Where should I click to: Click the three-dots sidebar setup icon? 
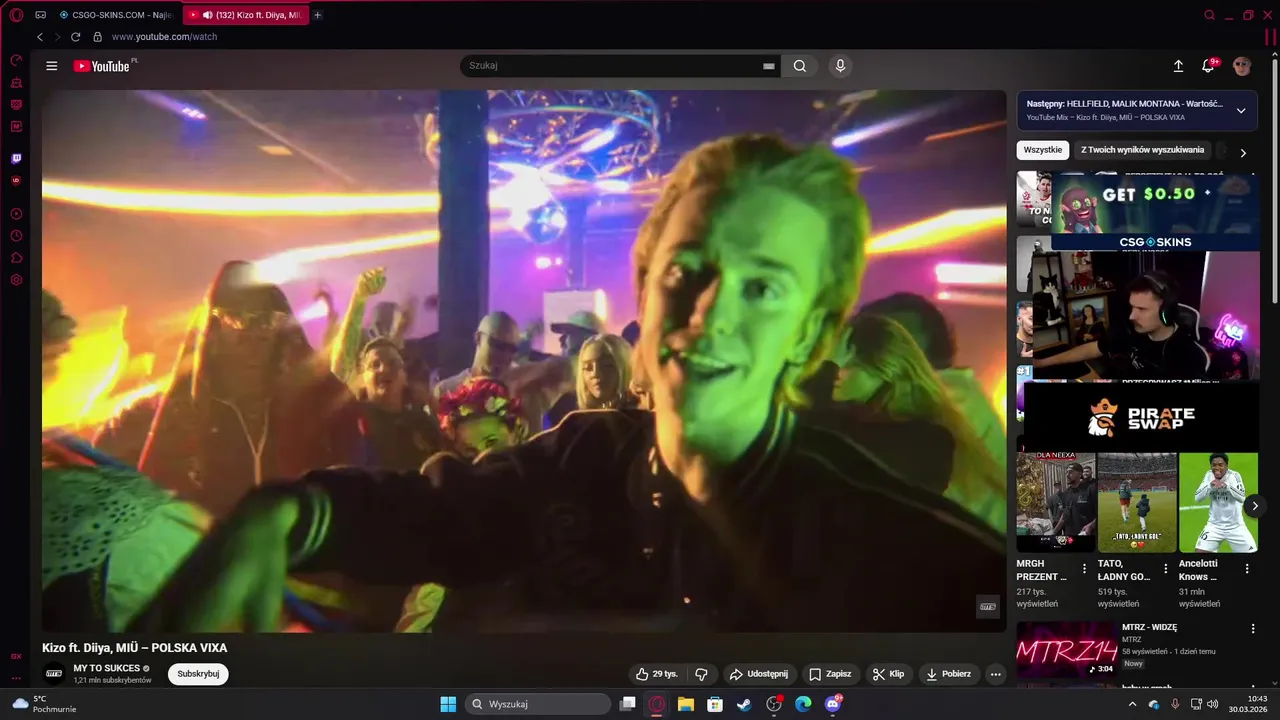(x=16, y=677)
